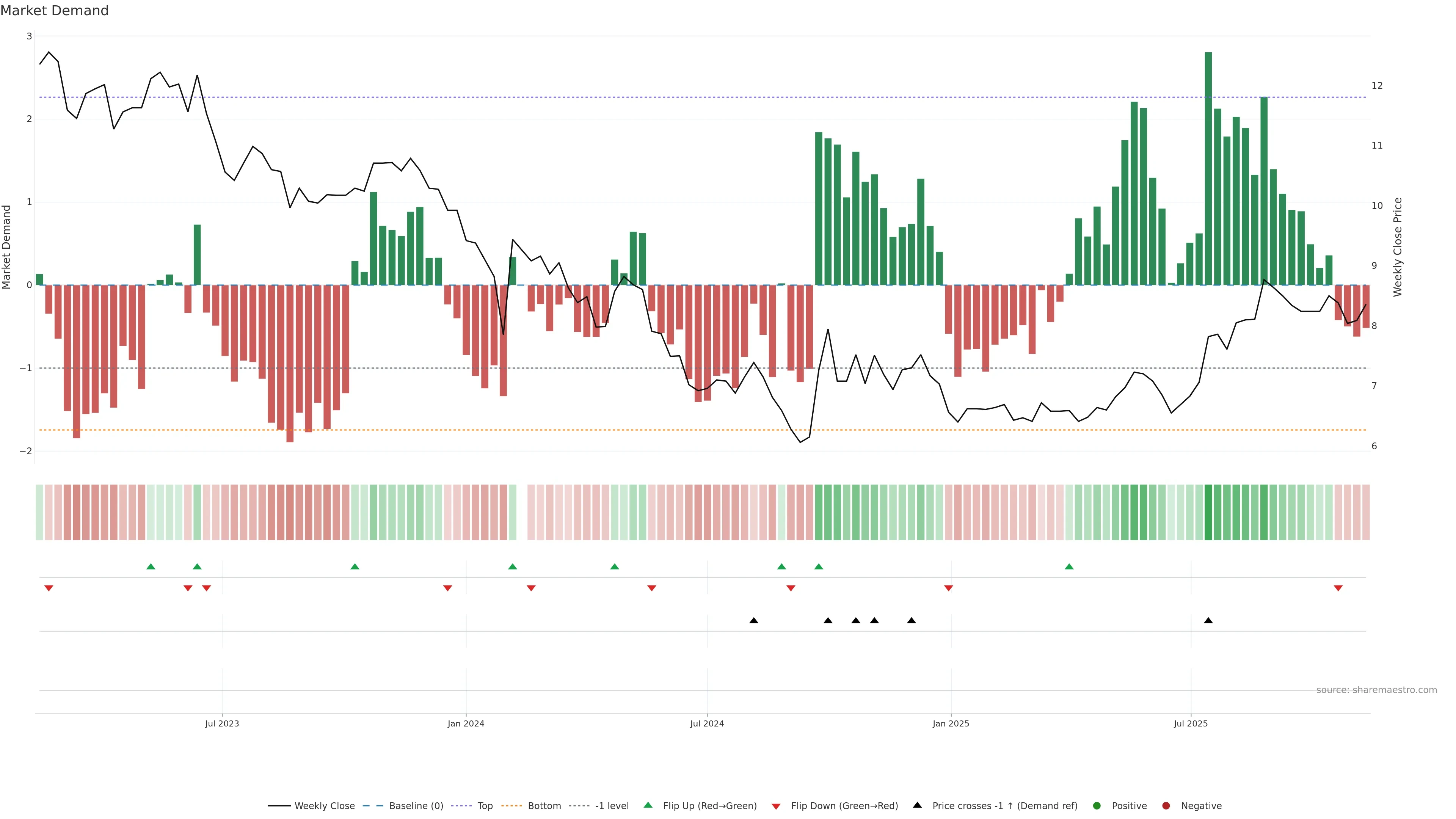Click the tallest green demand bar
The height and width of the screenshot is (819, 1456).
pyautogui.click(x=1208, y=169)
